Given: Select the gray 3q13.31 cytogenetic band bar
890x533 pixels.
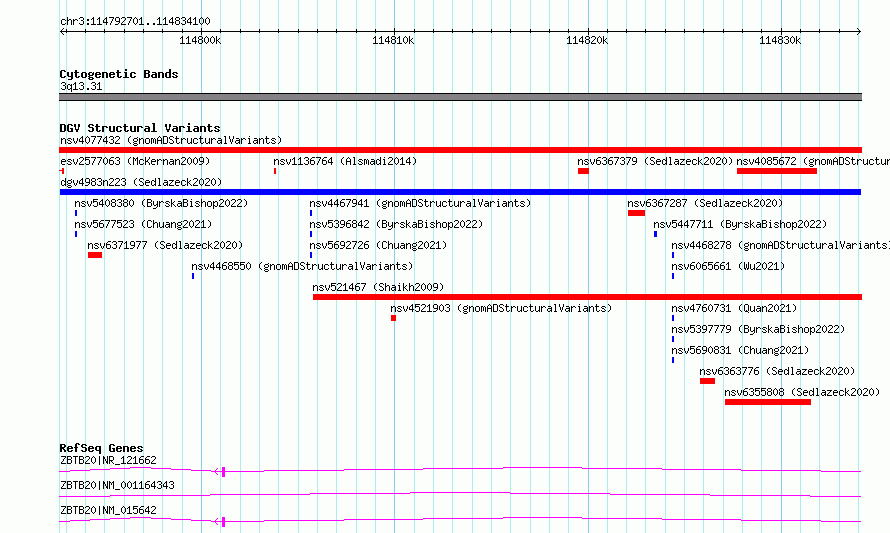Looking at the screenshot, I should [x=460, y=97].
